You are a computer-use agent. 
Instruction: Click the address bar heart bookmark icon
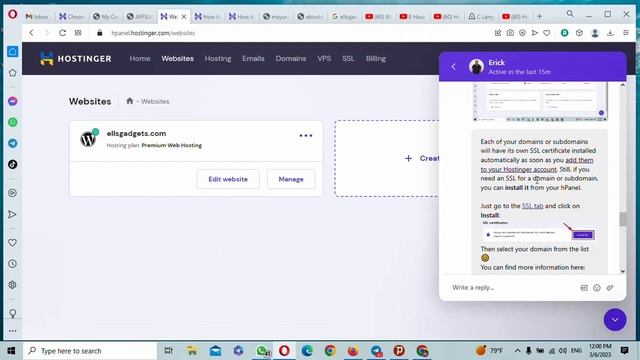(x=547, y=33)
